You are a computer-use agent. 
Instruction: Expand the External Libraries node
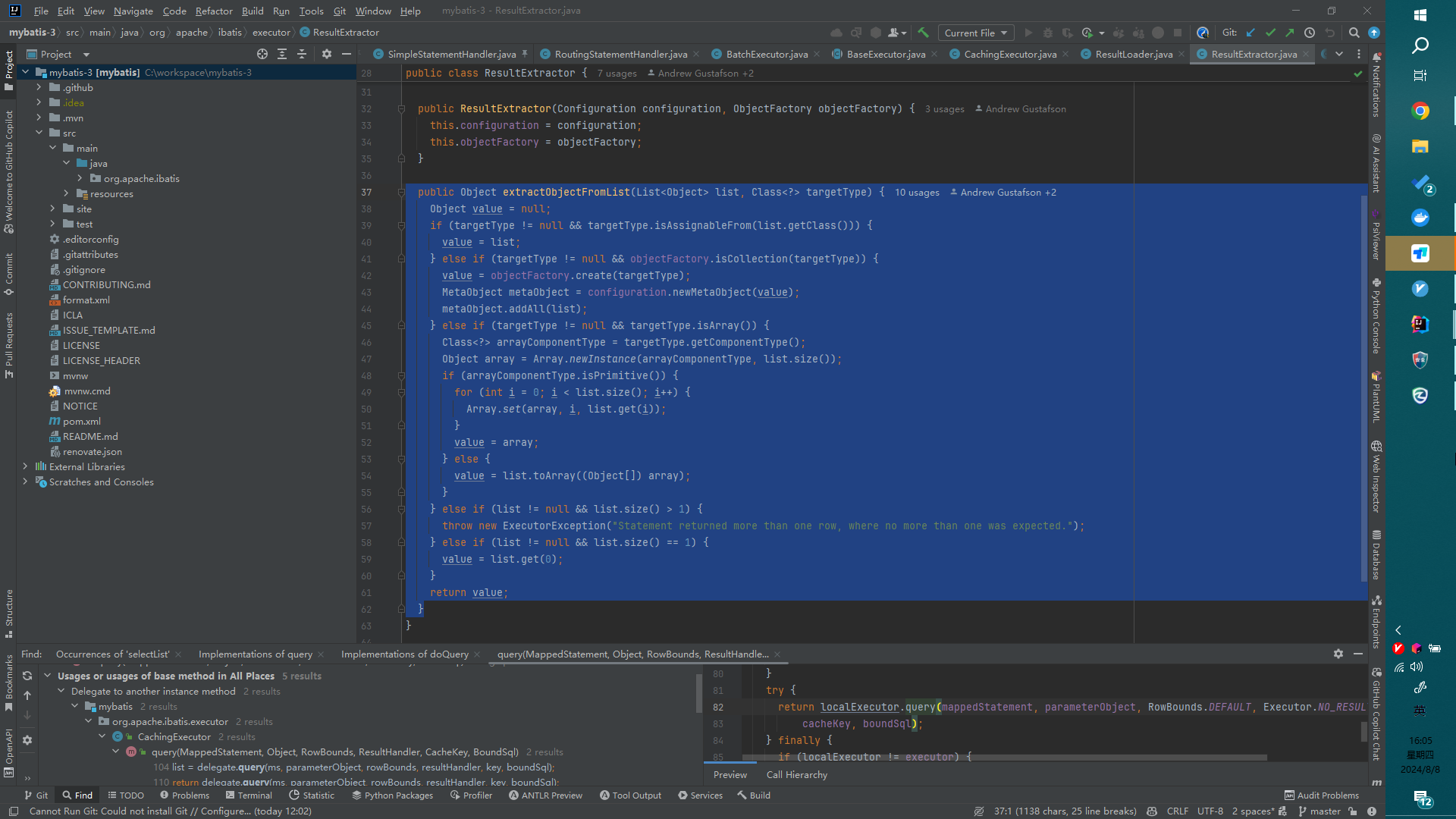25,466
